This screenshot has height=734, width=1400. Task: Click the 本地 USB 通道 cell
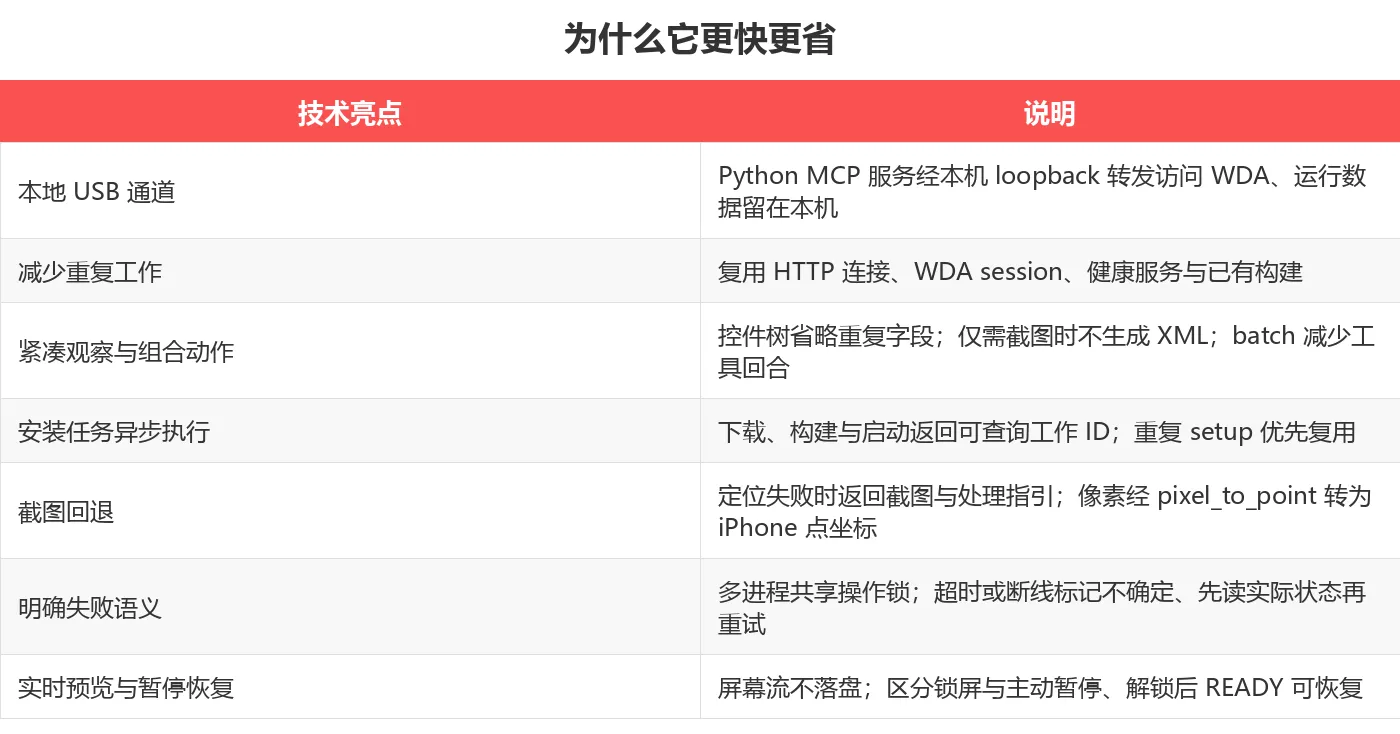350,191
